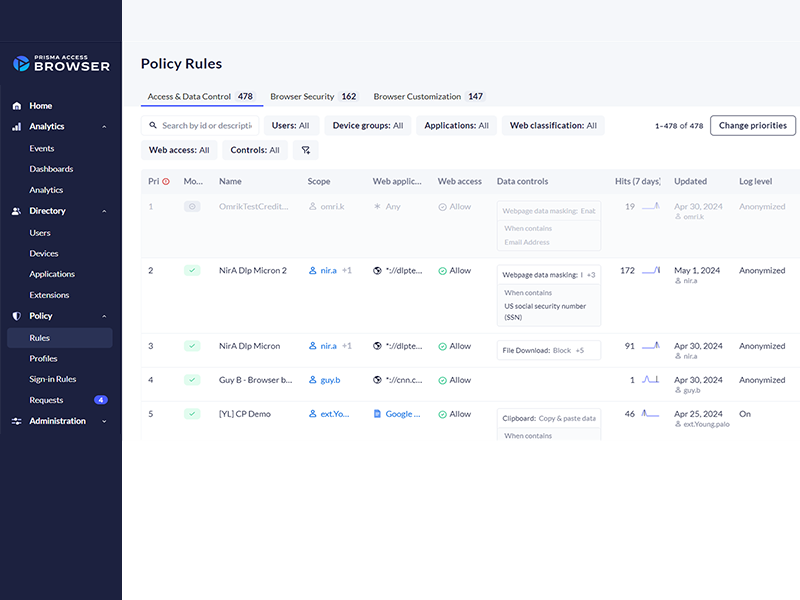Image resolution: width=800 pixels, height=600 pixels.
Task: Toggle the enabled status for Guy B rule
Action: point(192,380)
